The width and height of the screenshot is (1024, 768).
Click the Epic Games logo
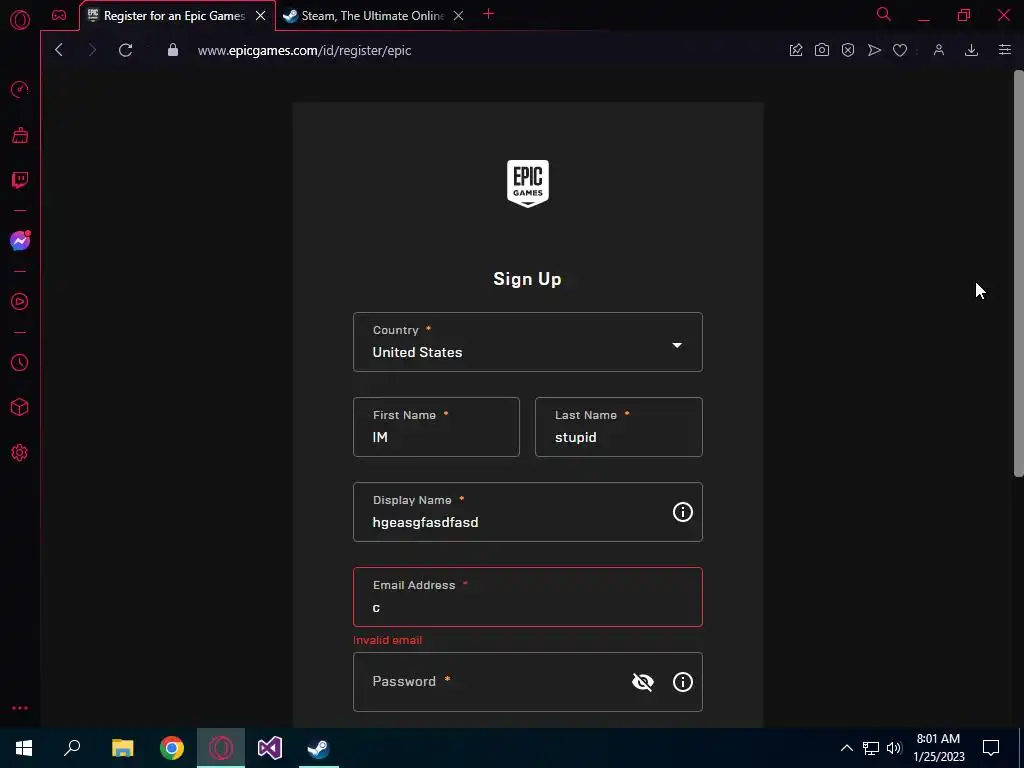tap(528, 184)
